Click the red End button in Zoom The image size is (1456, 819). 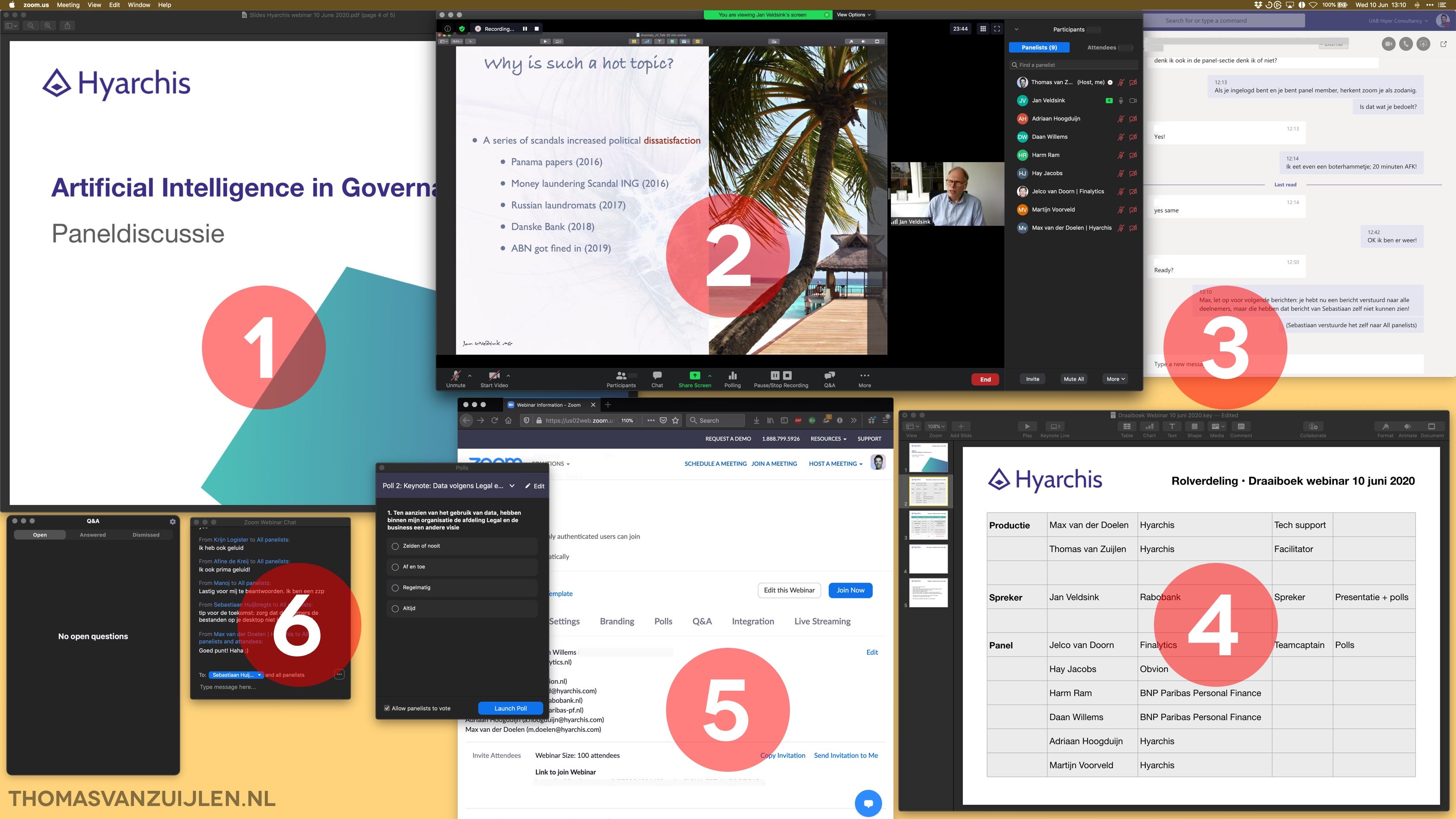click(985, 379)
